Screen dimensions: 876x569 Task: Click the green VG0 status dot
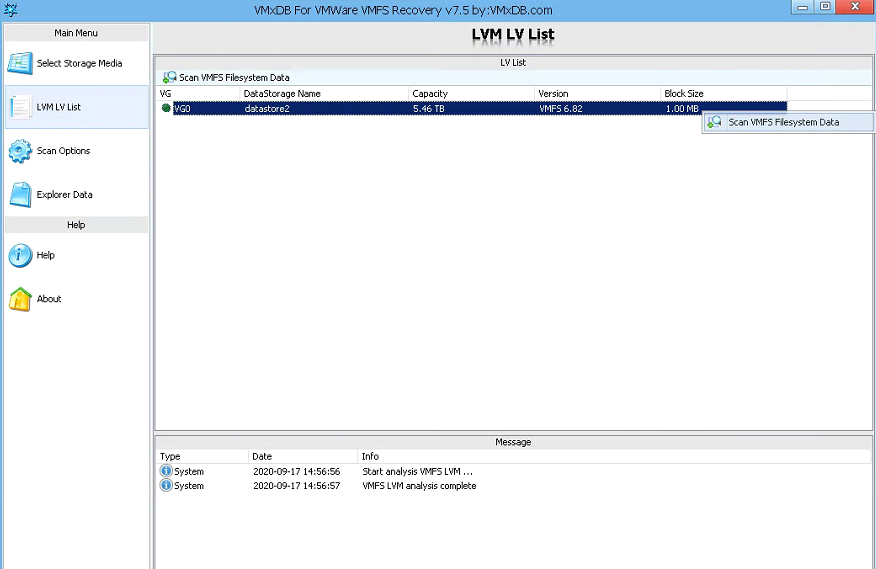[166, 108]
